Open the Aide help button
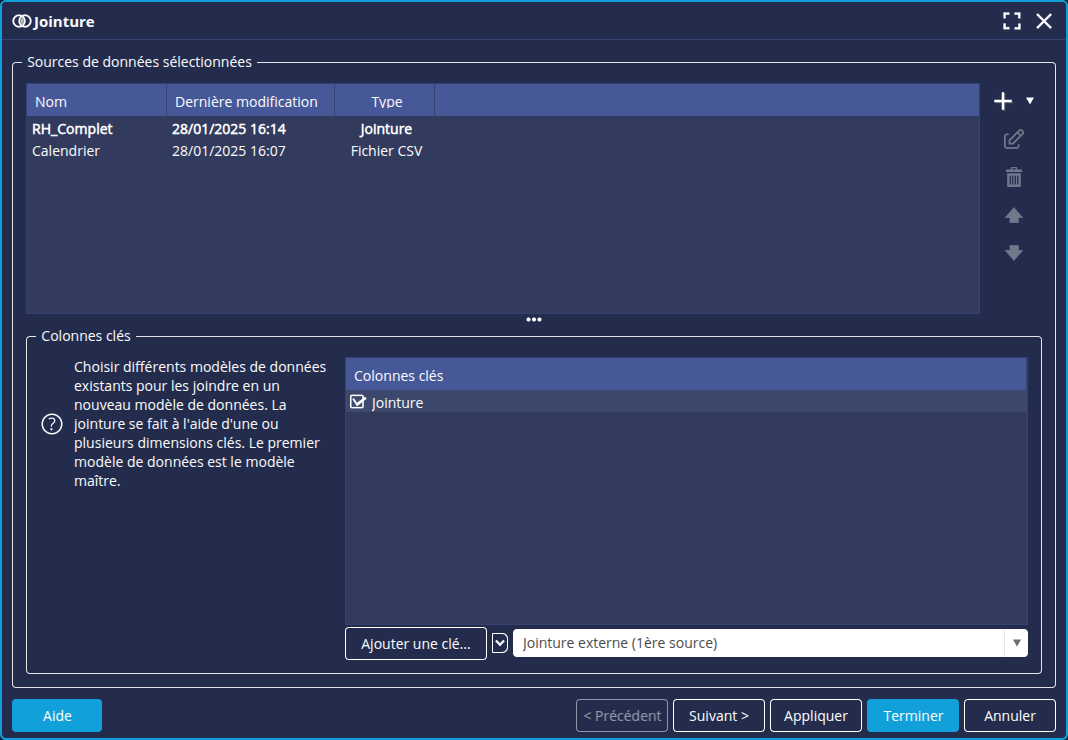The height and width of the screenshot is (740, 1068). [57, 716]
